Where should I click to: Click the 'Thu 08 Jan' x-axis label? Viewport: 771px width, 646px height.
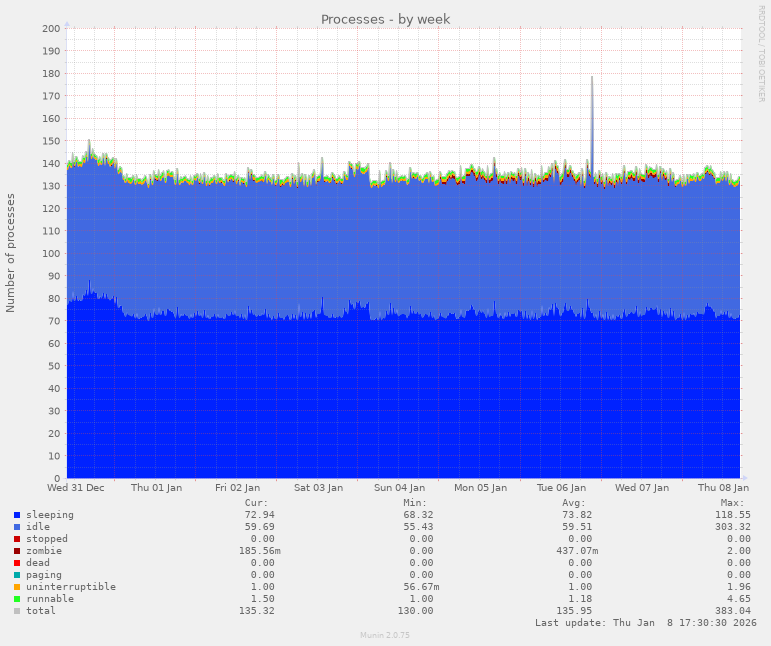point(724,488)
